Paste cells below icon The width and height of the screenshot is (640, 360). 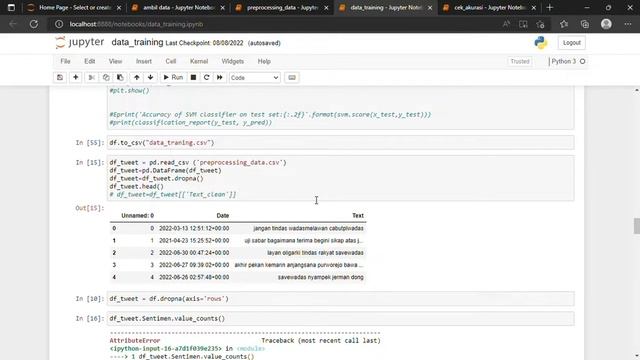[x=120, y=78]
